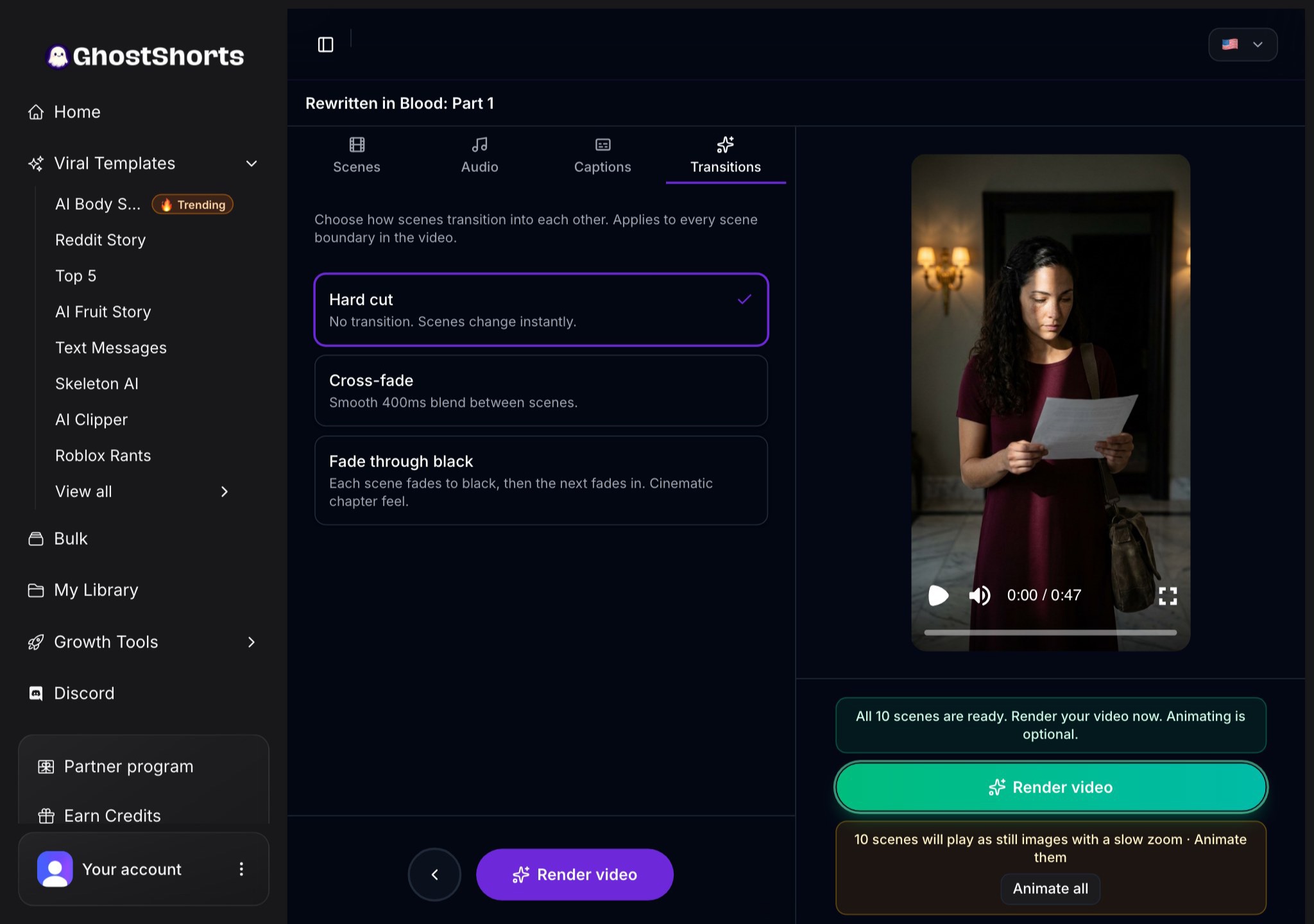Open the Skeleton AI template
The width and height of the screenshot is (1314, 924).
click(96, 384)
